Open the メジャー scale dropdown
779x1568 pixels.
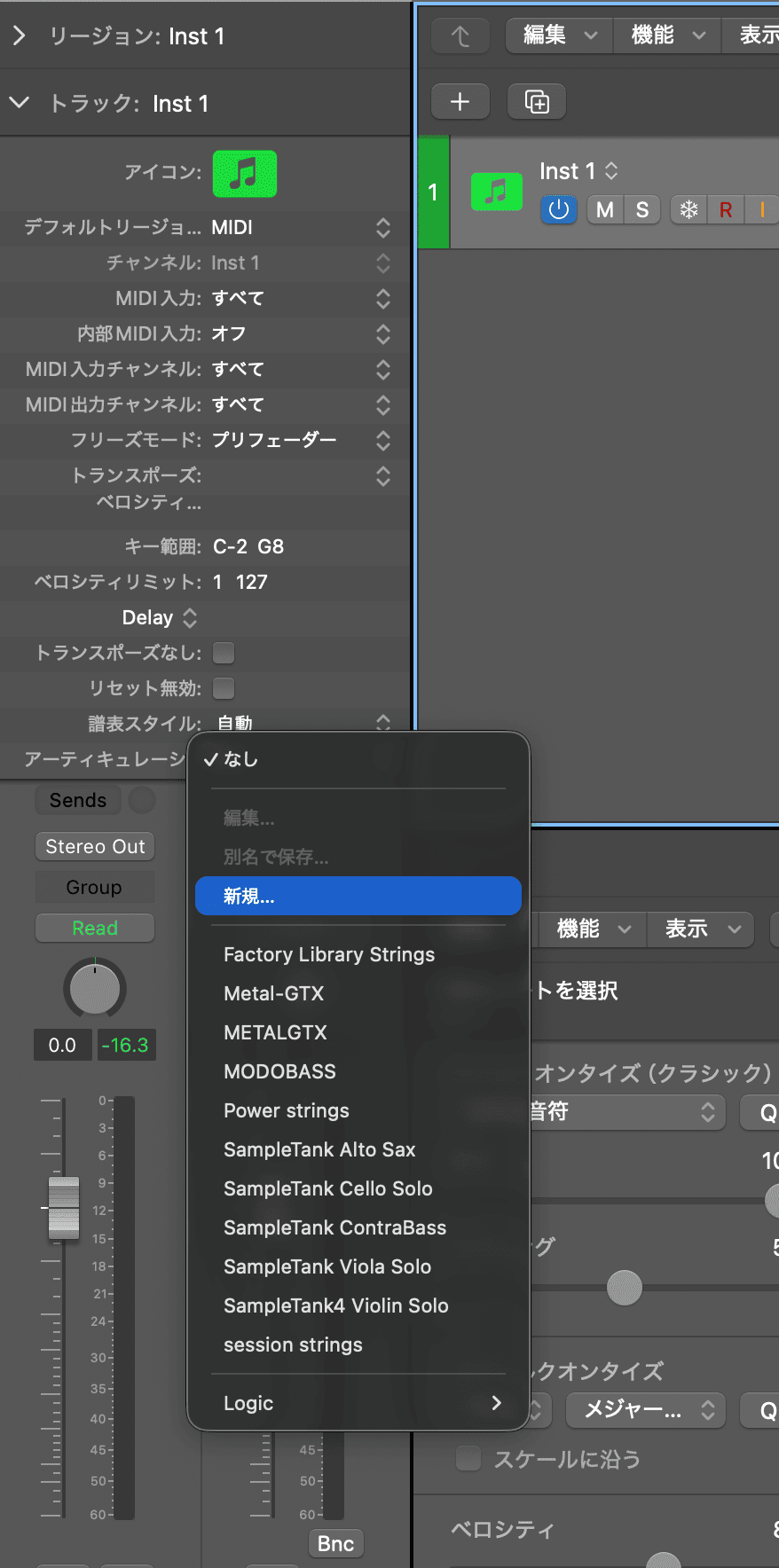point(645,1410)
